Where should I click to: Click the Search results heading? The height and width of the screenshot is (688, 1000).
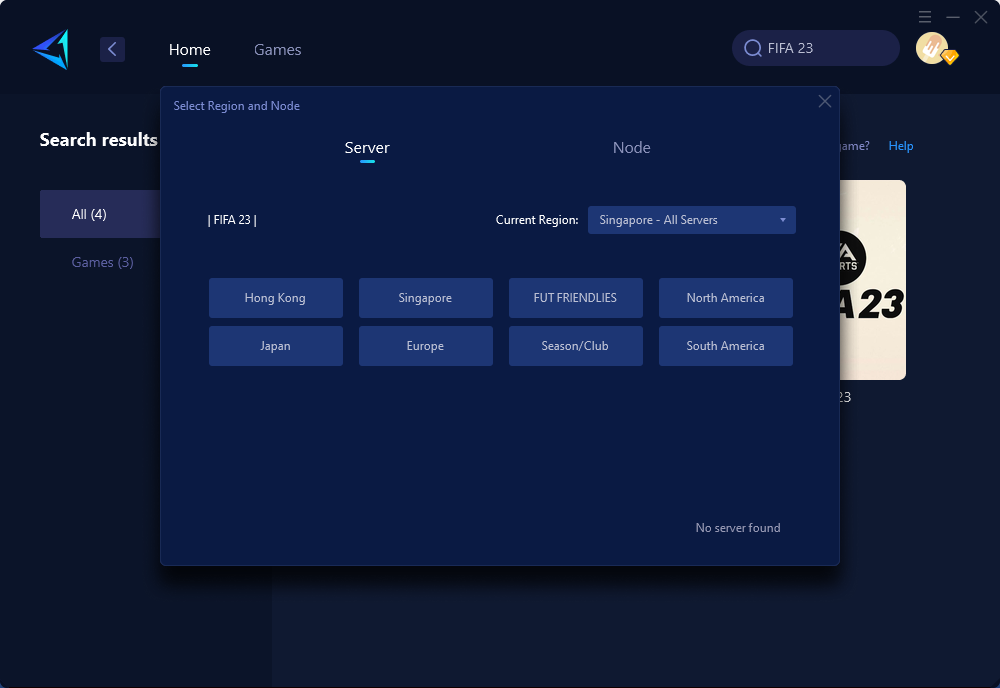click(98, 140)
